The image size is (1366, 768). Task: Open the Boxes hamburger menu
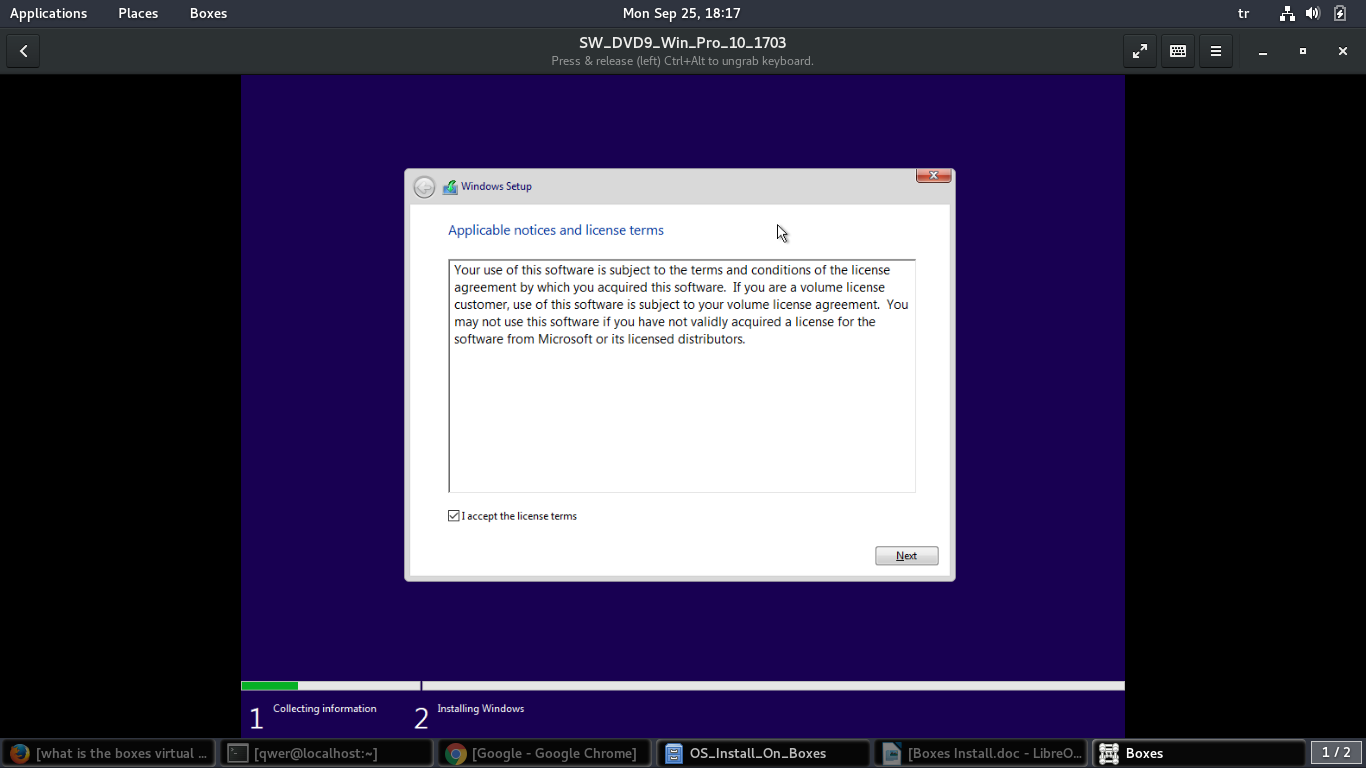click(x=1216, y=51)
